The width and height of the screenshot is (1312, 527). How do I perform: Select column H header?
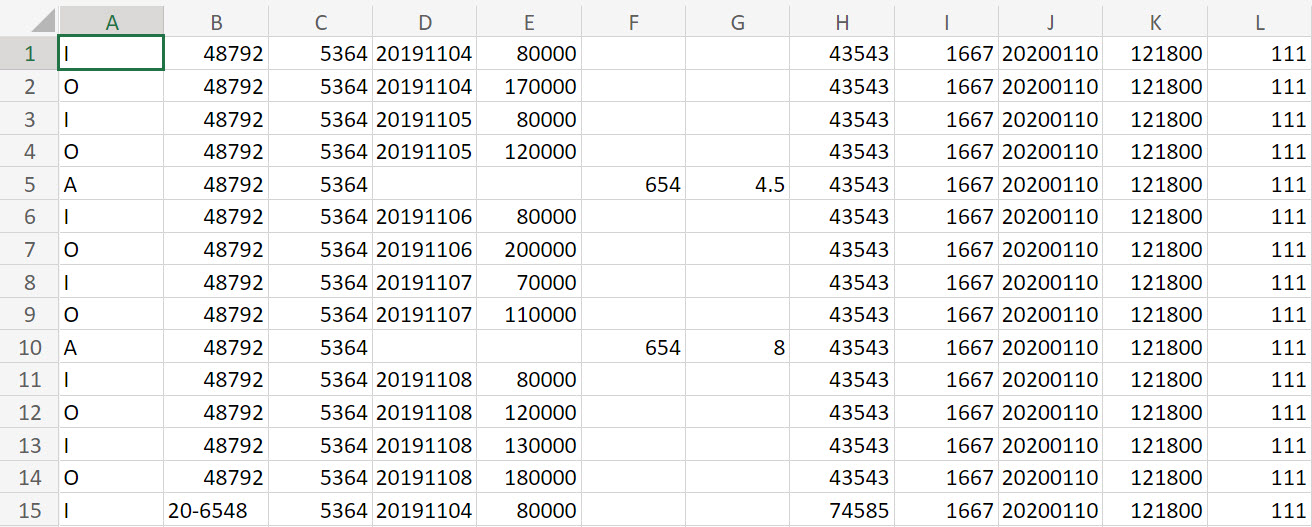tap(842, 22)
